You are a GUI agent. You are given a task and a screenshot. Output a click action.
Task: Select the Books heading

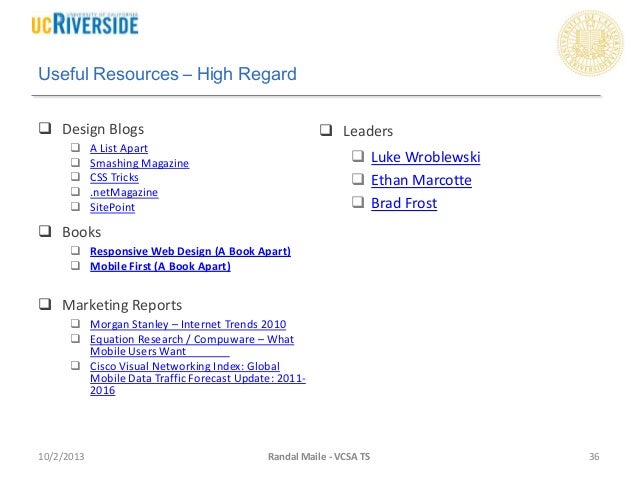click(x=81, y=232)
